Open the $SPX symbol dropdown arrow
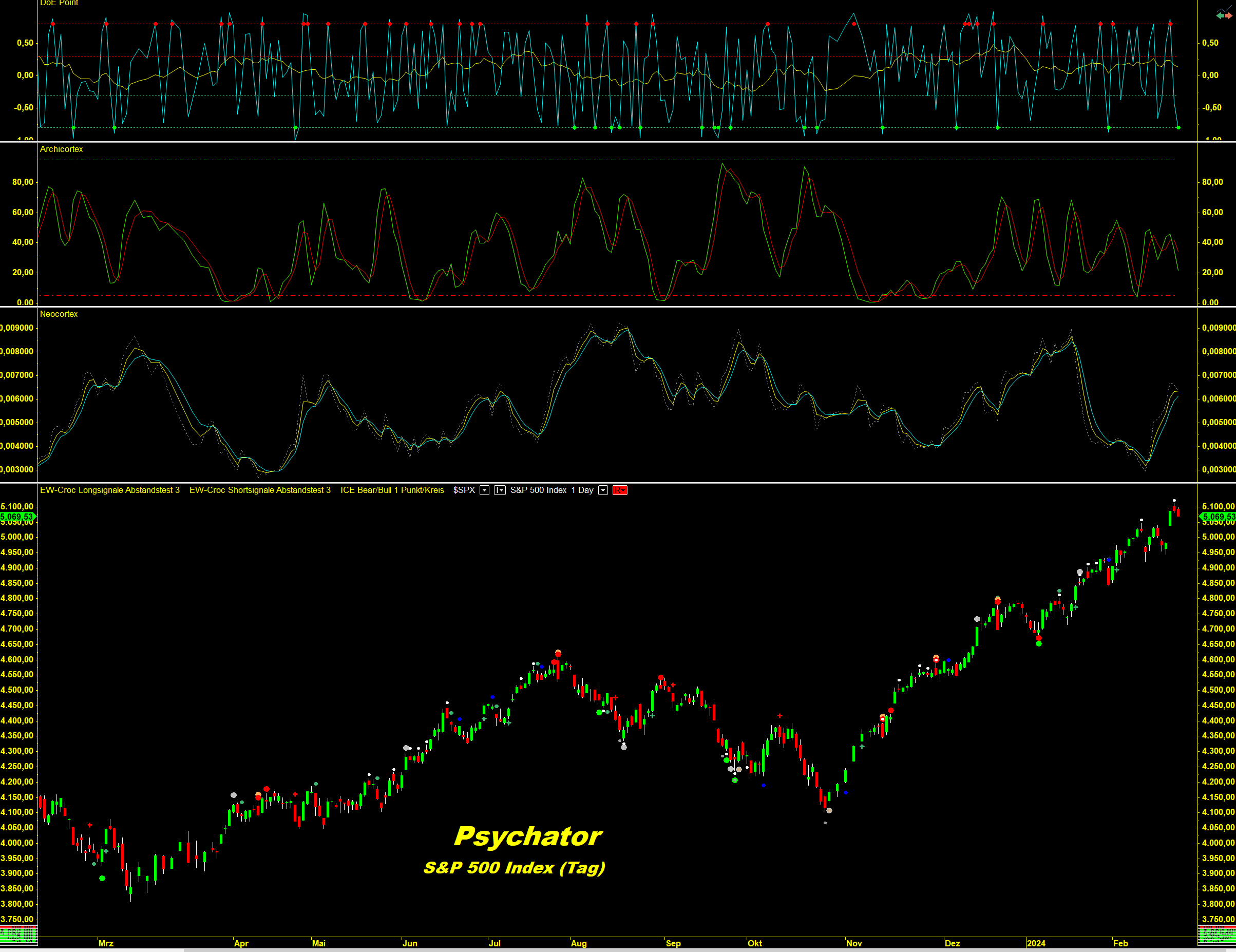Screen dimensions: 1236x952 [484, 490]
